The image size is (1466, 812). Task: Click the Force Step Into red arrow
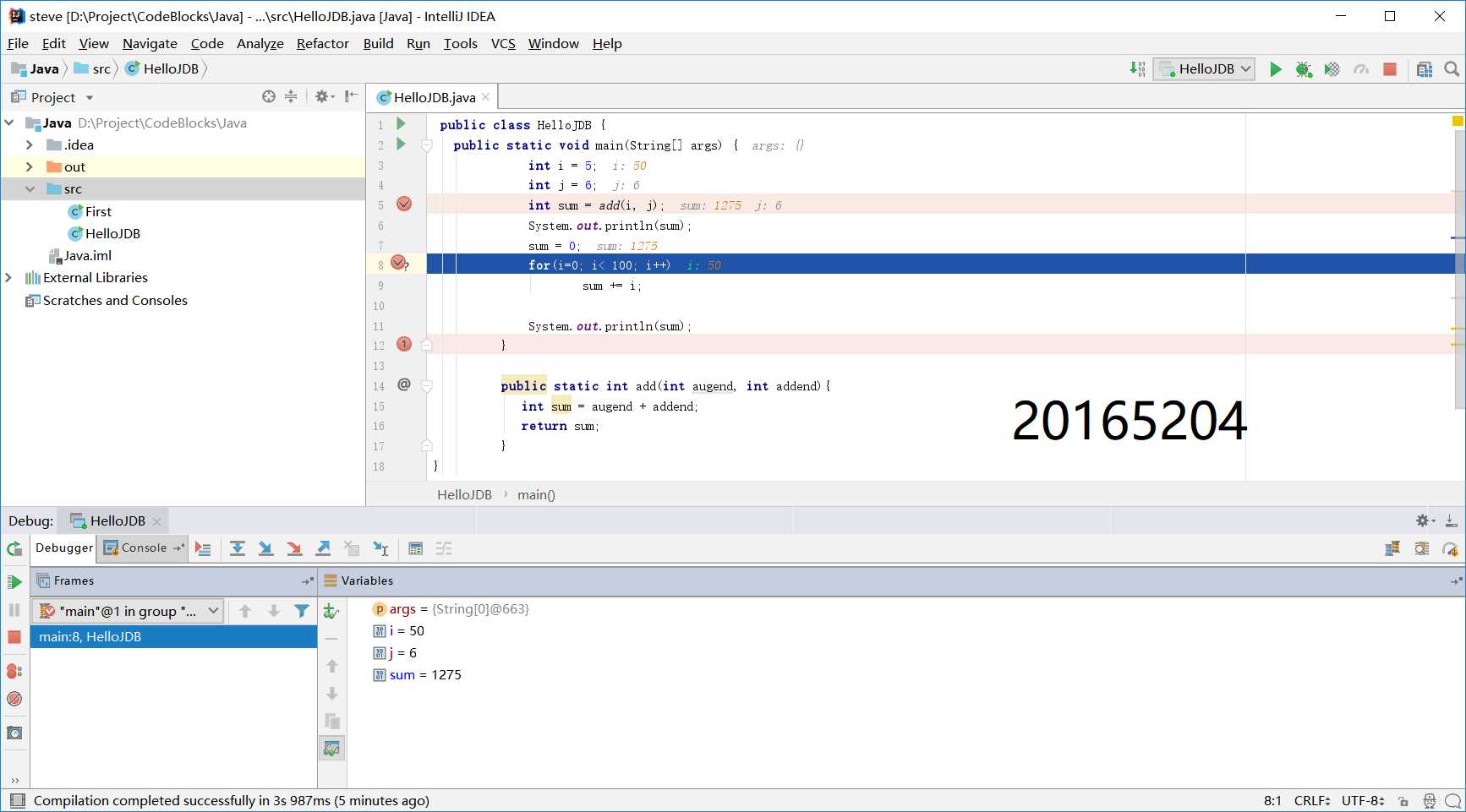pyautogui.click(x=294, y=548)
